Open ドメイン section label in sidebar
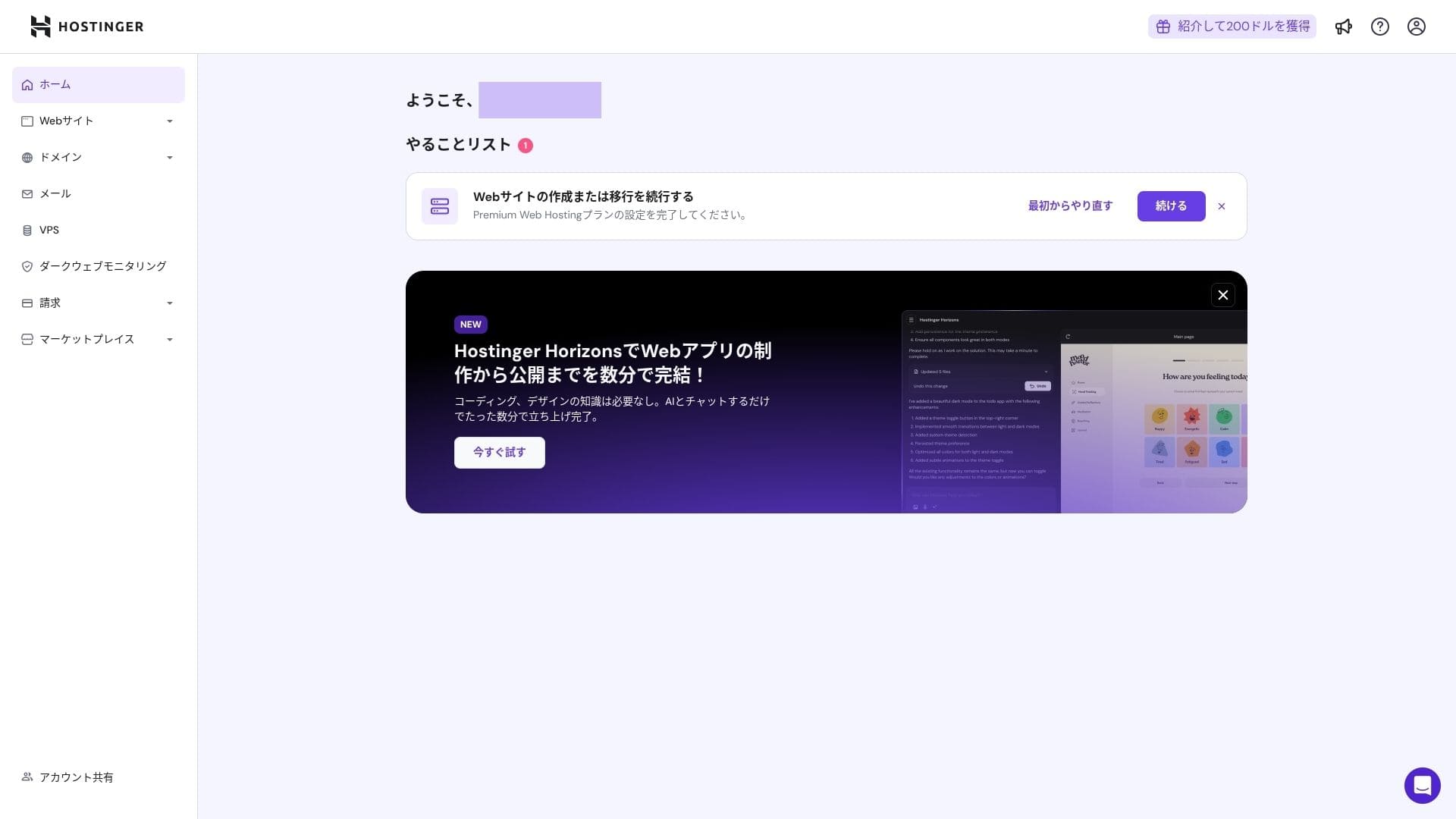1456x819 pixels. [x=61, y=158]
